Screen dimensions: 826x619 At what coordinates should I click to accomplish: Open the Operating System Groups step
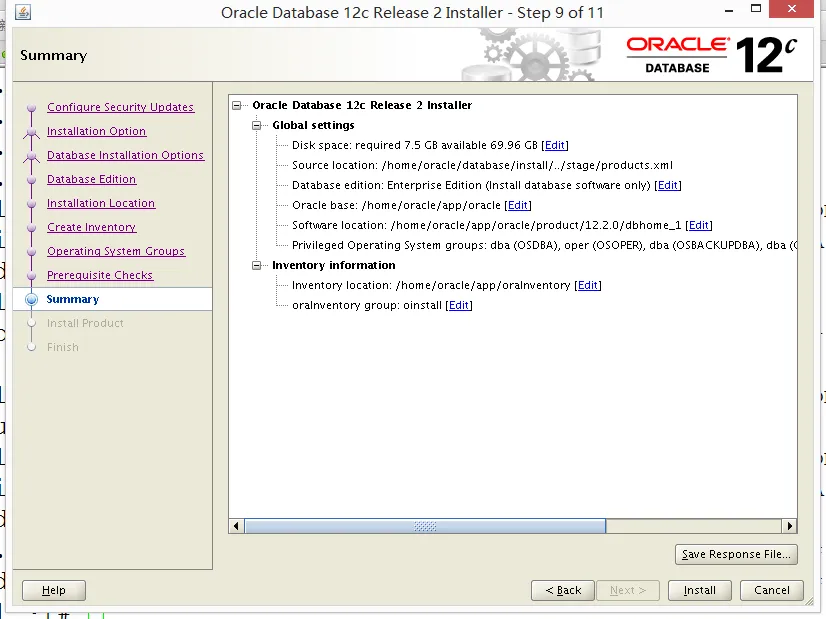point(116,251)
